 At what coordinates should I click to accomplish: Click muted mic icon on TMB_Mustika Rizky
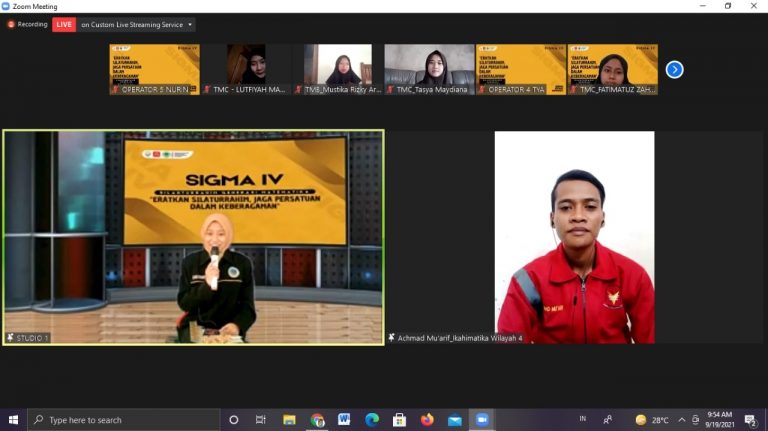[298, 90]
